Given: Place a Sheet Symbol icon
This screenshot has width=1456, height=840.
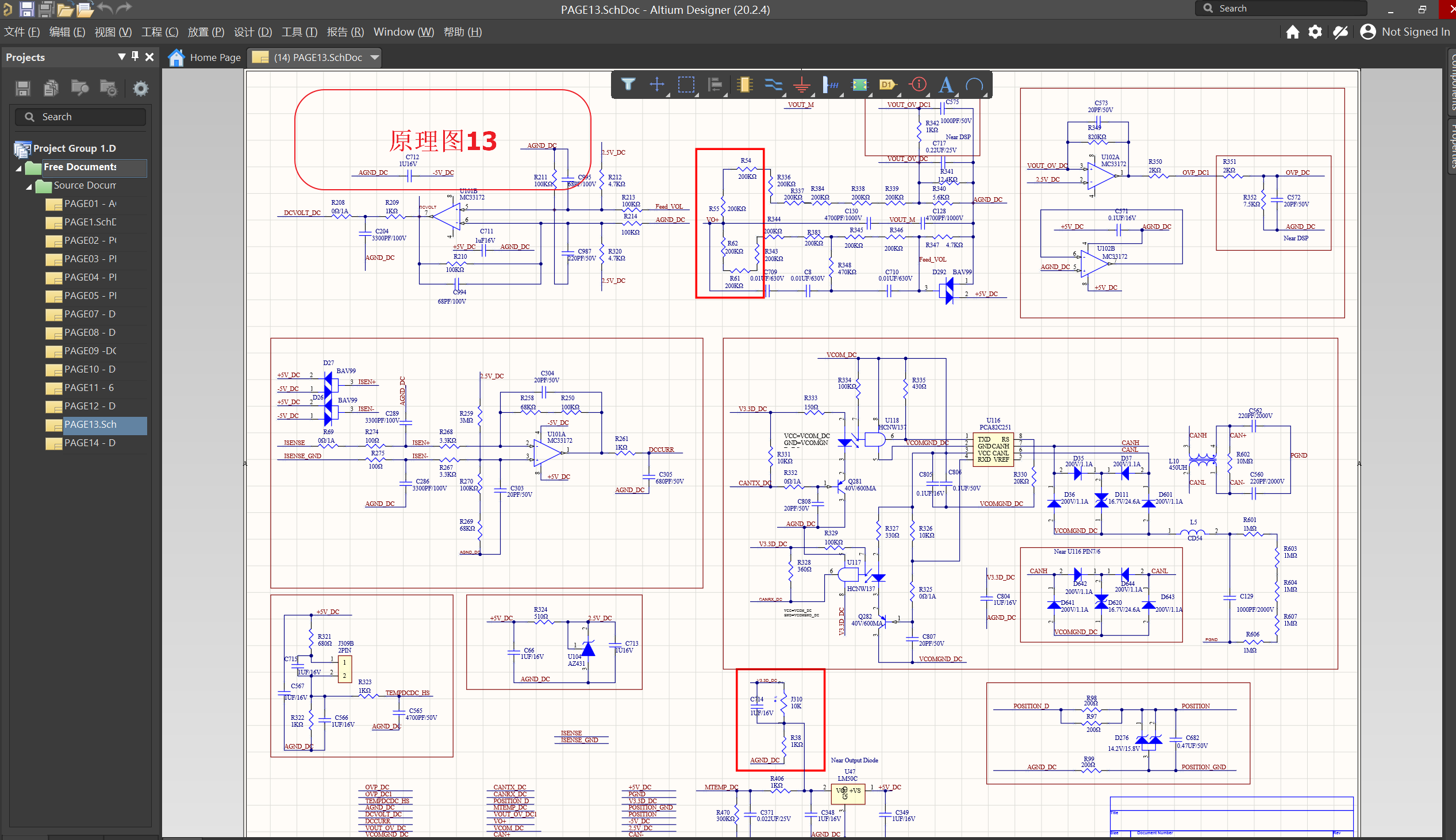Looking at the screenshot, I should click(x=860, y=85).
